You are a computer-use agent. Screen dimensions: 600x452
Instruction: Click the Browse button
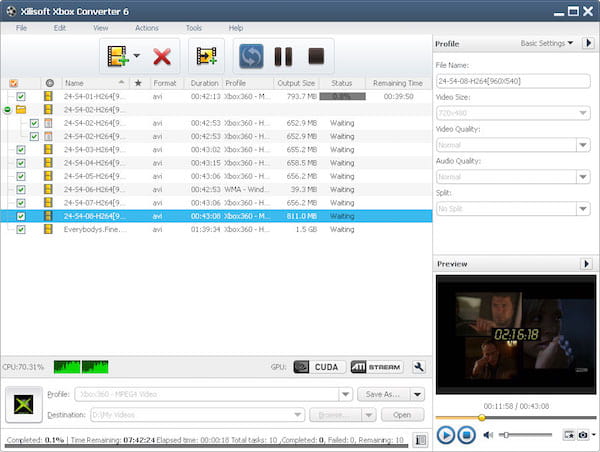tap(336, 415)
